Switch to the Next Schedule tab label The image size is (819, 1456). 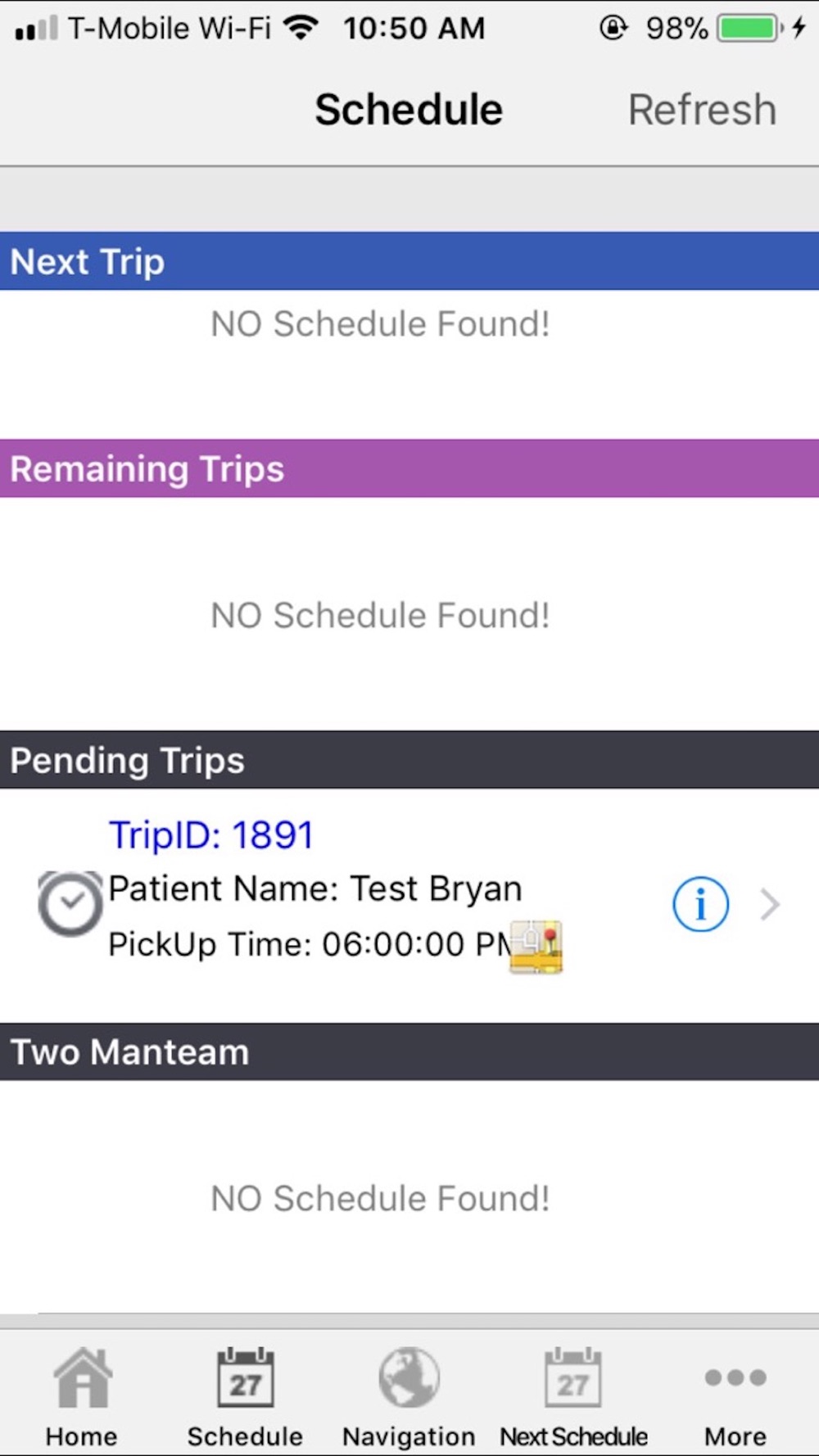[573, 1436]
